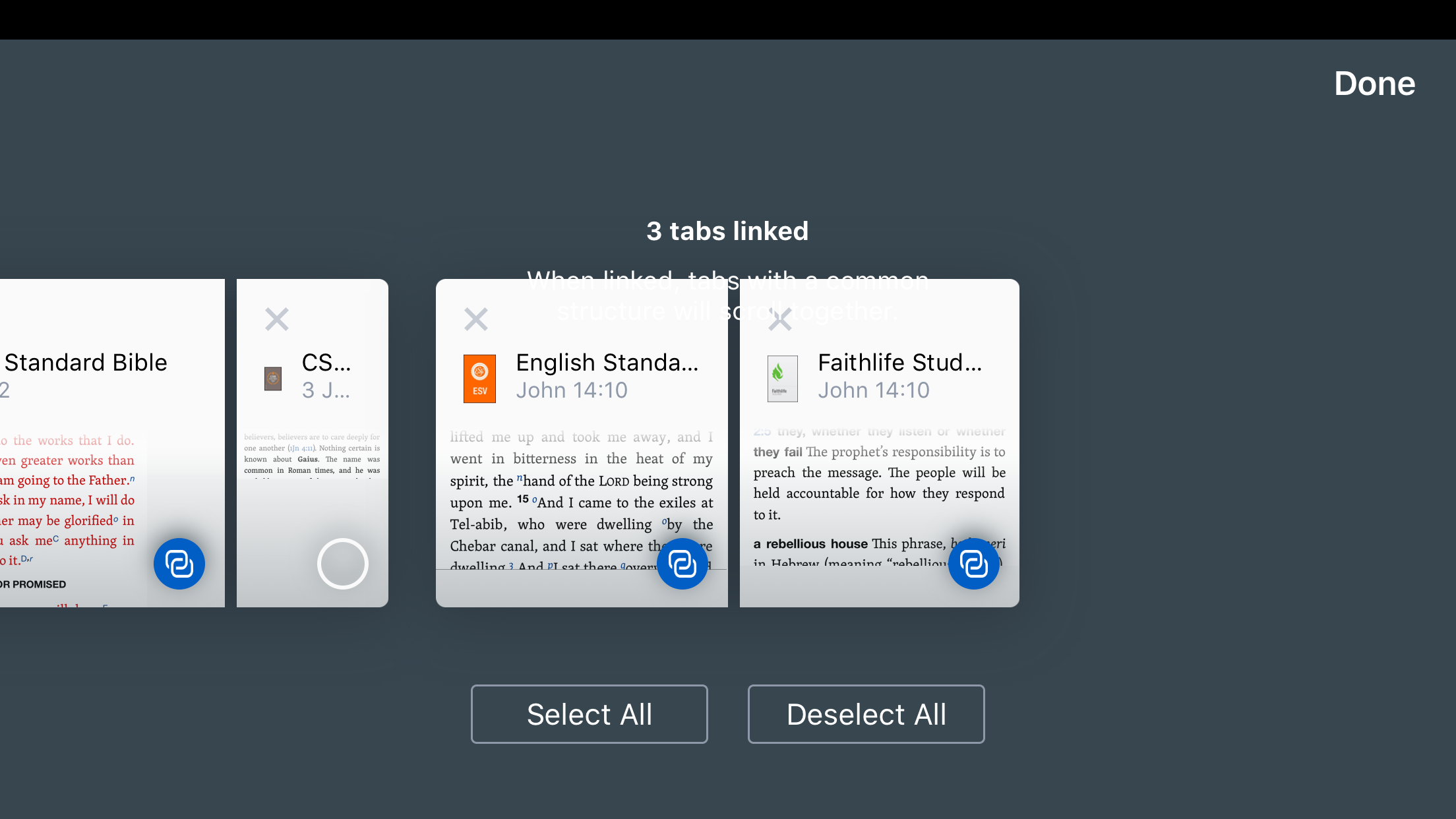Open the Faithlife Study Bible page preview
The height and width of the screenshot is (819, 1456).
tap(879, 496)
